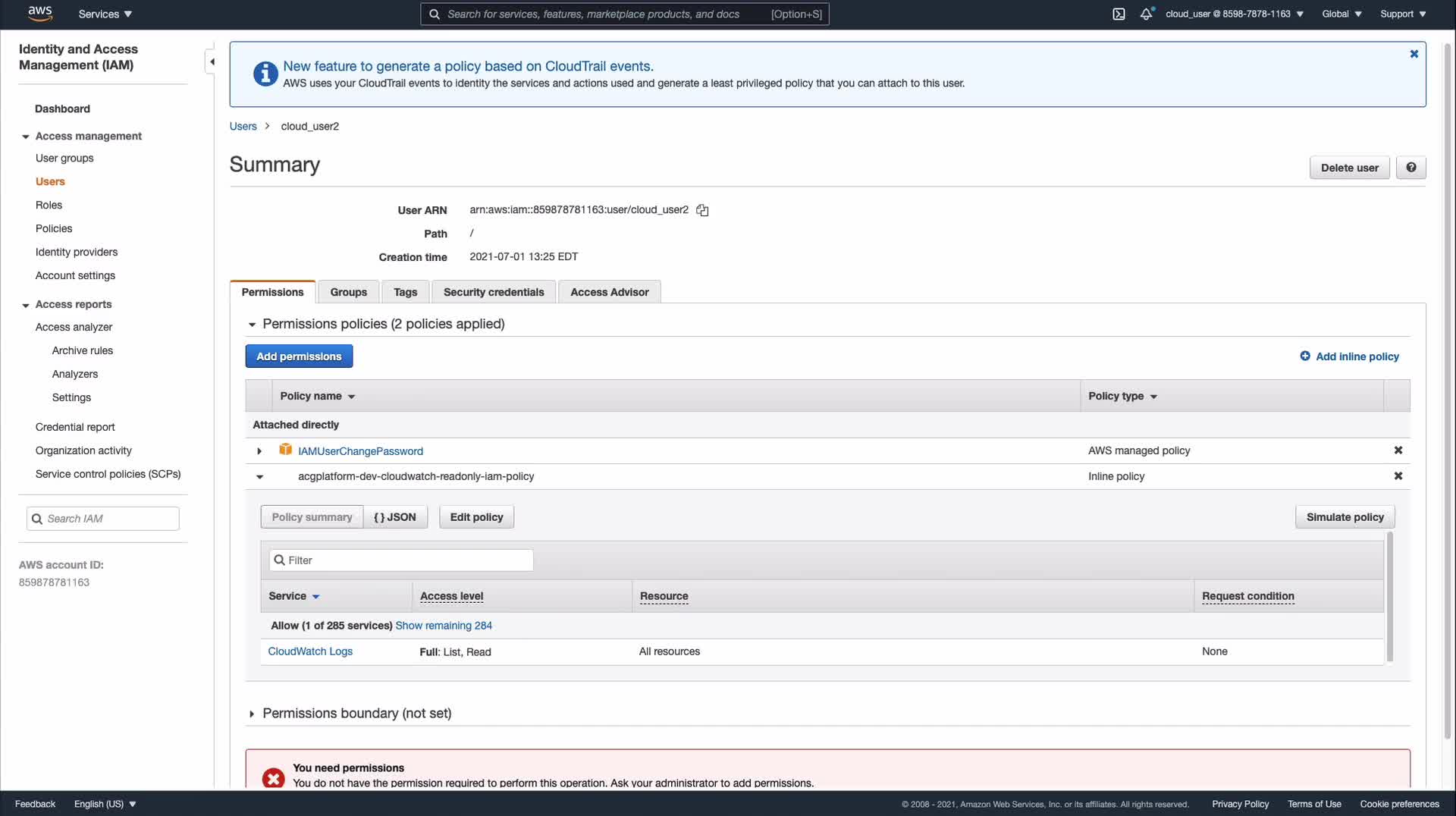Collapse the Permissions policies section
The image size is (1456, 816).
tap(252, 325)
